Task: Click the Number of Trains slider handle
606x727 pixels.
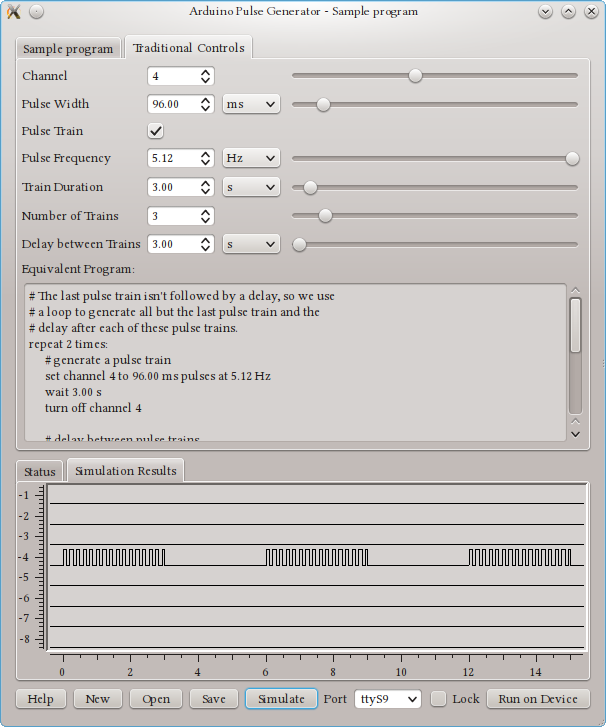Action: 325,216
